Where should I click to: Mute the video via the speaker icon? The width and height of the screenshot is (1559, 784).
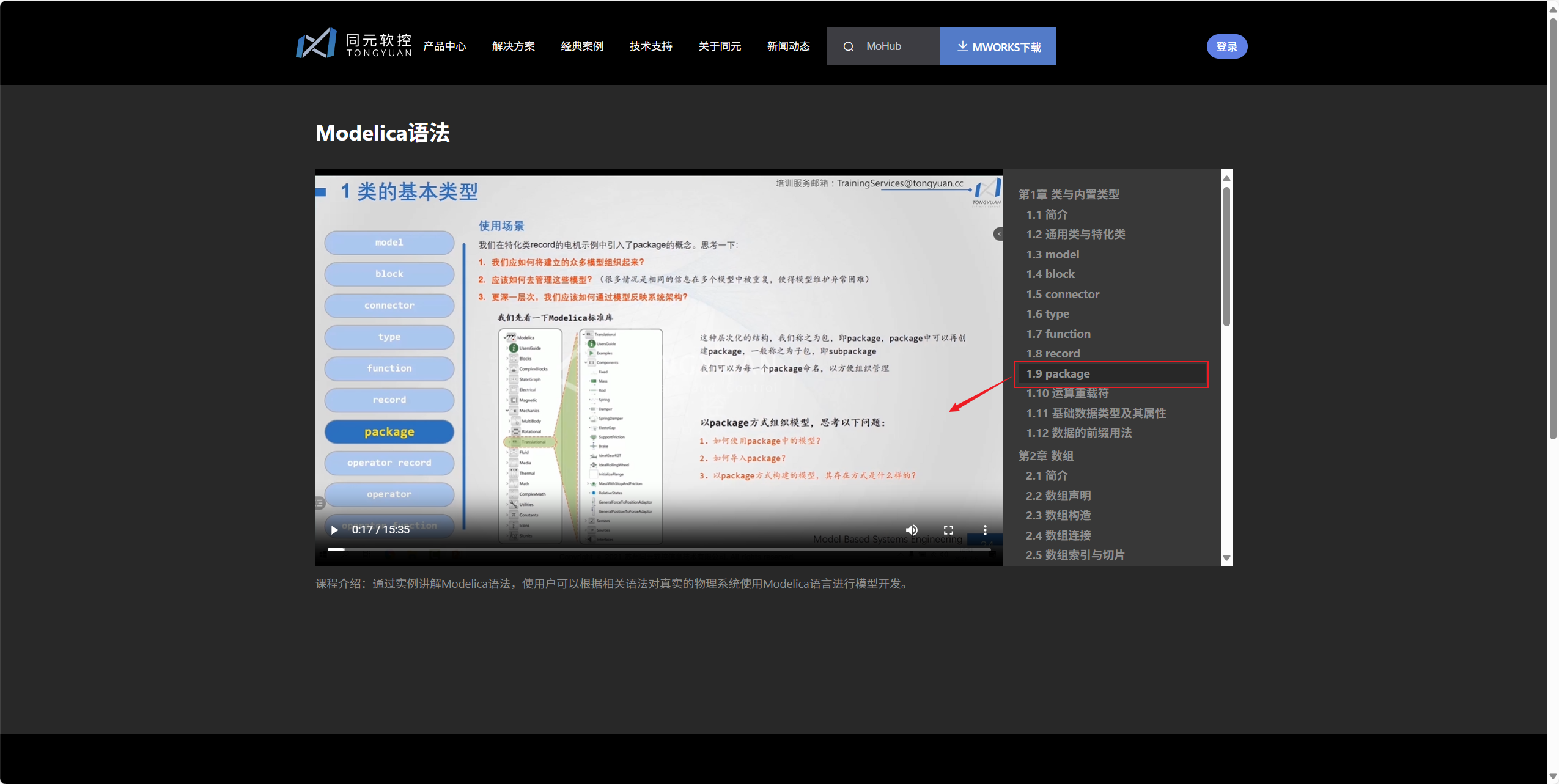tap(911, 530)
